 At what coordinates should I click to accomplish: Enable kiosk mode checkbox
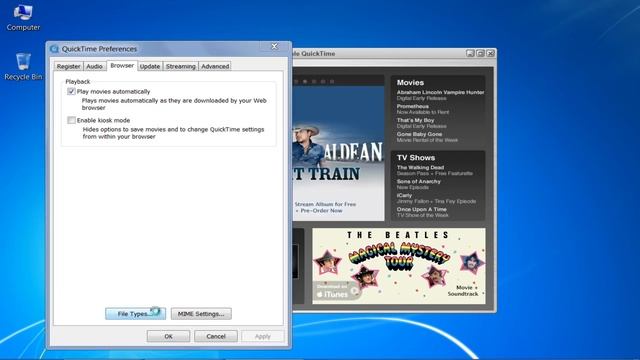[x=71, y=120]
